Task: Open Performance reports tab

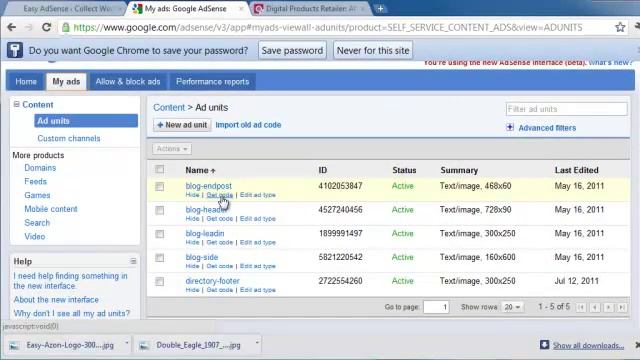Action: click(212, 82)
